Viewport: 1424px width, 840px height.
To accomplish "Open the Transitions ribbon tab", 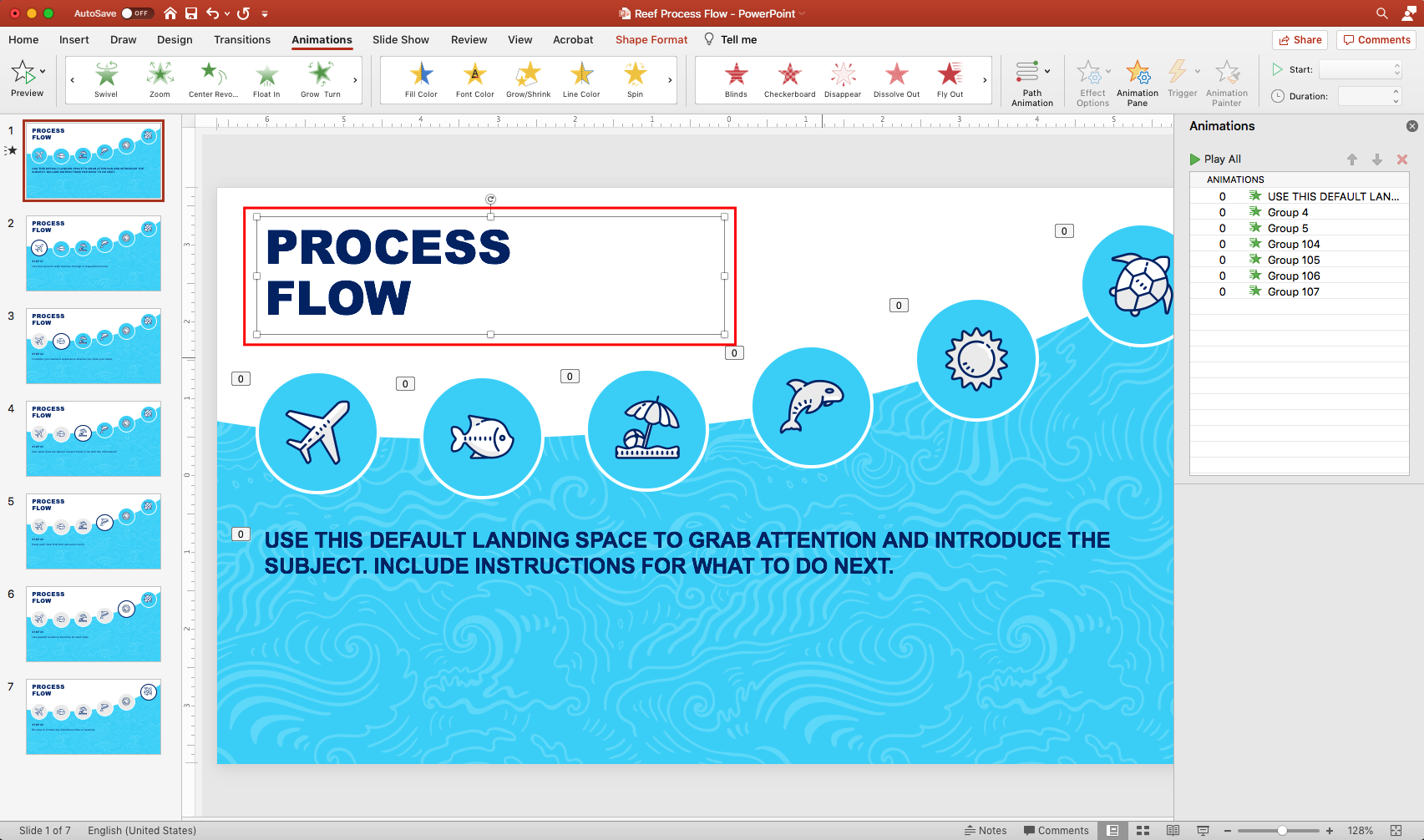I will point(241,40).
